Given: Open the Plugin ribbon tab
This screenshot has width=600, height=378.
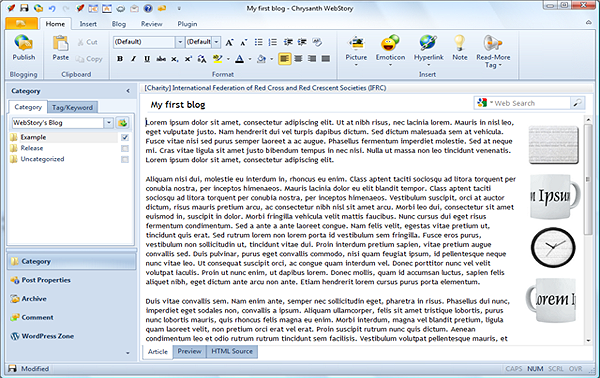Looking at the screenshot, I should [187, 24].
